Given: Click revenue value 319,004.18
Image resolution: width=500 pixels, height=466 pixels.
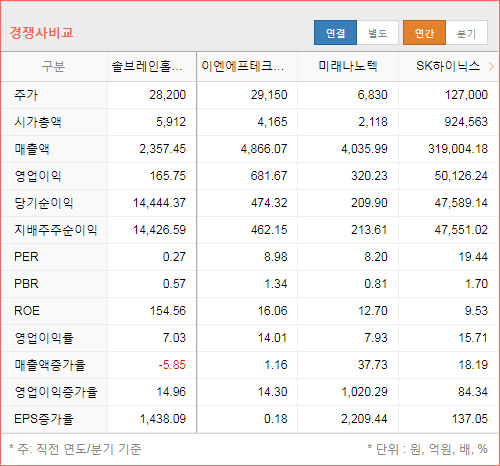Looking at the screenshot, I should coord(458,149).
